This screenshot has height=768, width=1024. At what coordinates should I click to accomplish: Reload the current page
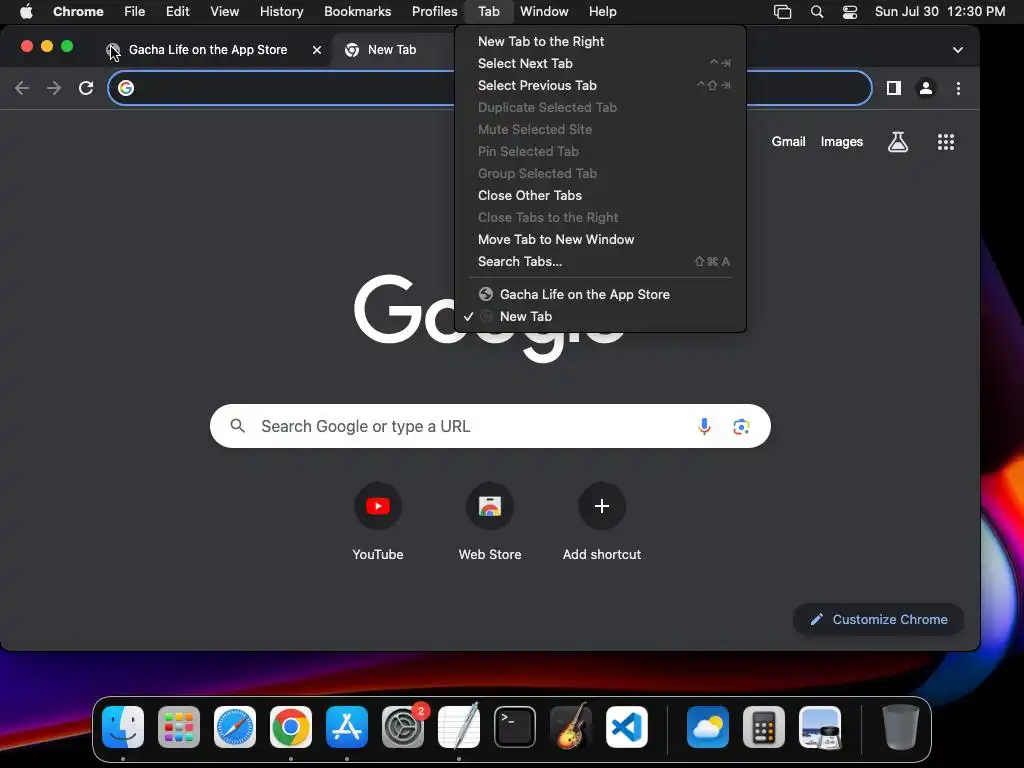pos(86,88)
